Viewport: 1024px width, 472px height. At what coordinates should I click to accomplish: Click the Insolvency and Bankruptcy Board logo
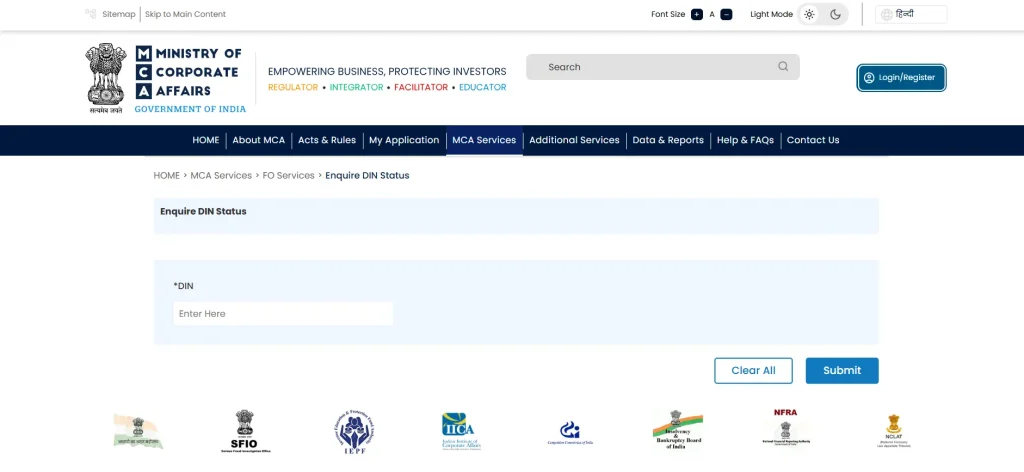click(677, 430)
